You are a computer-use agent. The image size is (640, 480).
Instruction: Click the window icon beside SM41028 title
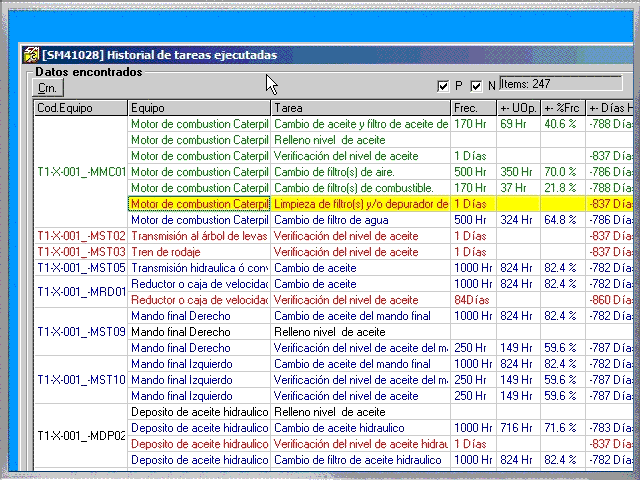(x=31, y=55)
